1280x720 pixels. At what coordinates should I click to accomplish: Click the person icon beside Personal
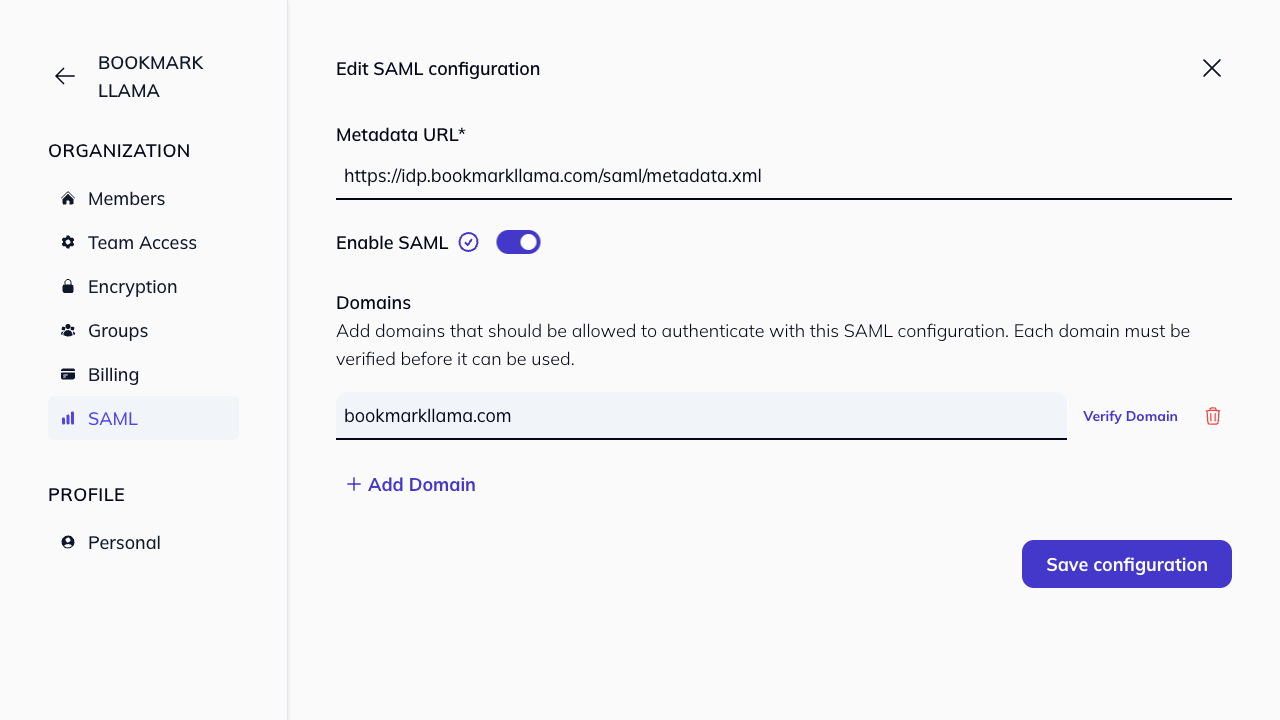[67, 542]
